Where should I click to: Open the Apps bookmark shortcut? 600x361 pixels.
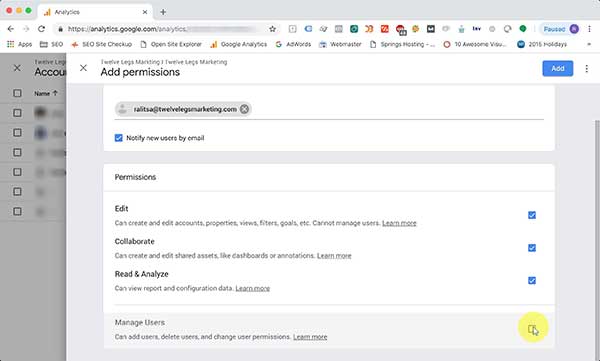click(x=19, y=44)
